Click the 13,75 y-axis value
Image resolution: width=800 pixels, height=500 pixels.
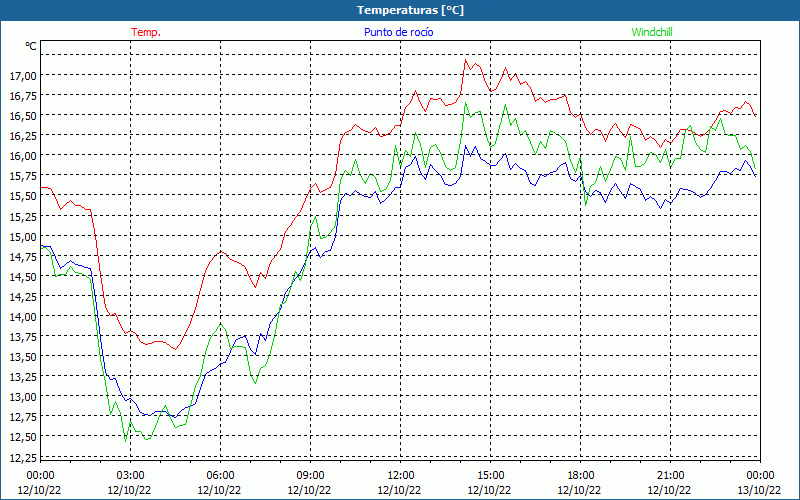23,337
